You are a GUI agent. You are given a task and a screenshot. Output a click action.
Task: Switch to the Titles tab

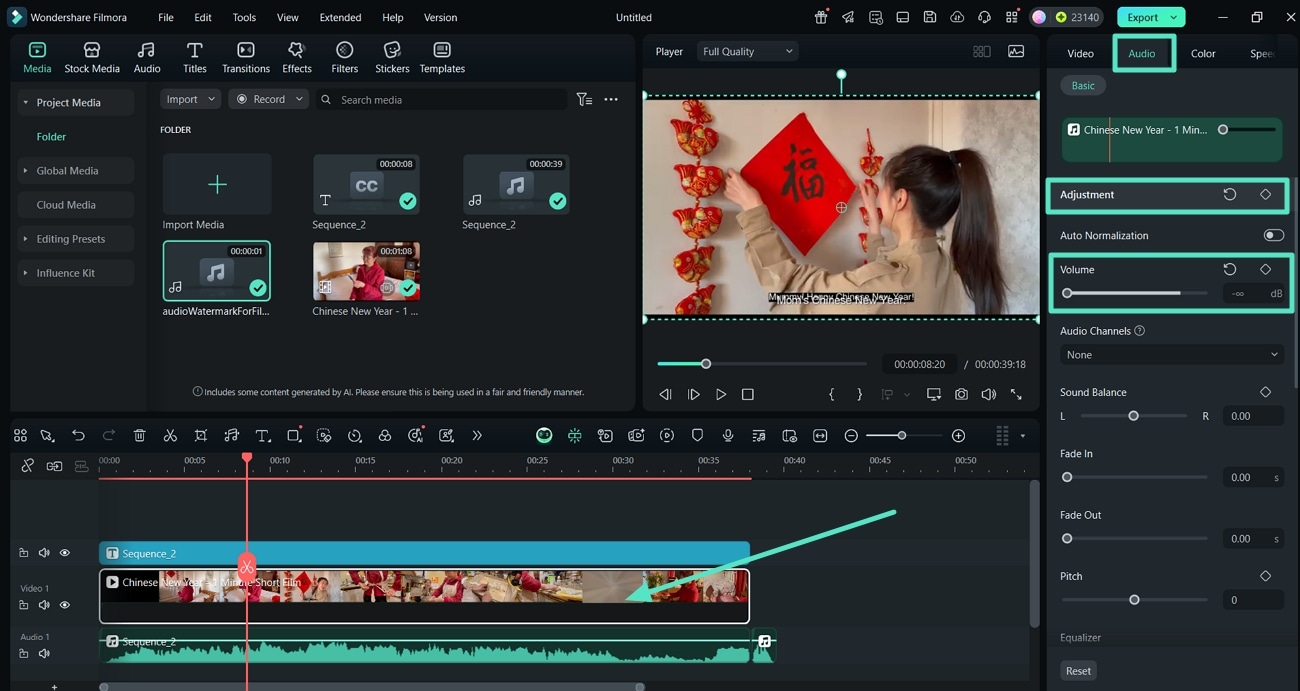point(195,58)
